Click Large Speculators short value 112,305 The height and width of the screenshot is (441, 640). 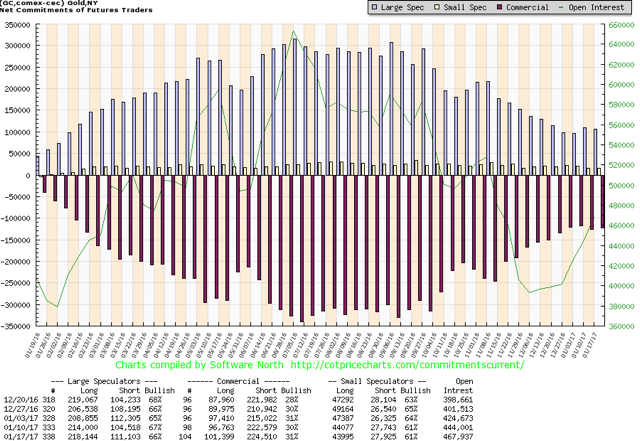[125, 418]
